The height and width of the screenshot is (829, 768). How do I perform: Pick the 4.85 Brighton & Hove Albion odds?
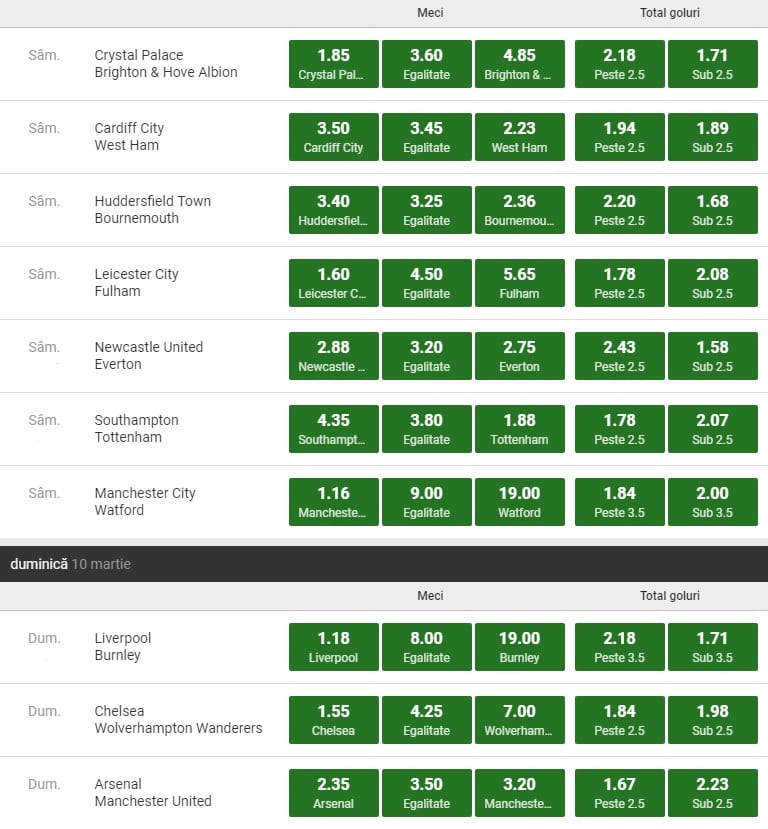point(519,64)
